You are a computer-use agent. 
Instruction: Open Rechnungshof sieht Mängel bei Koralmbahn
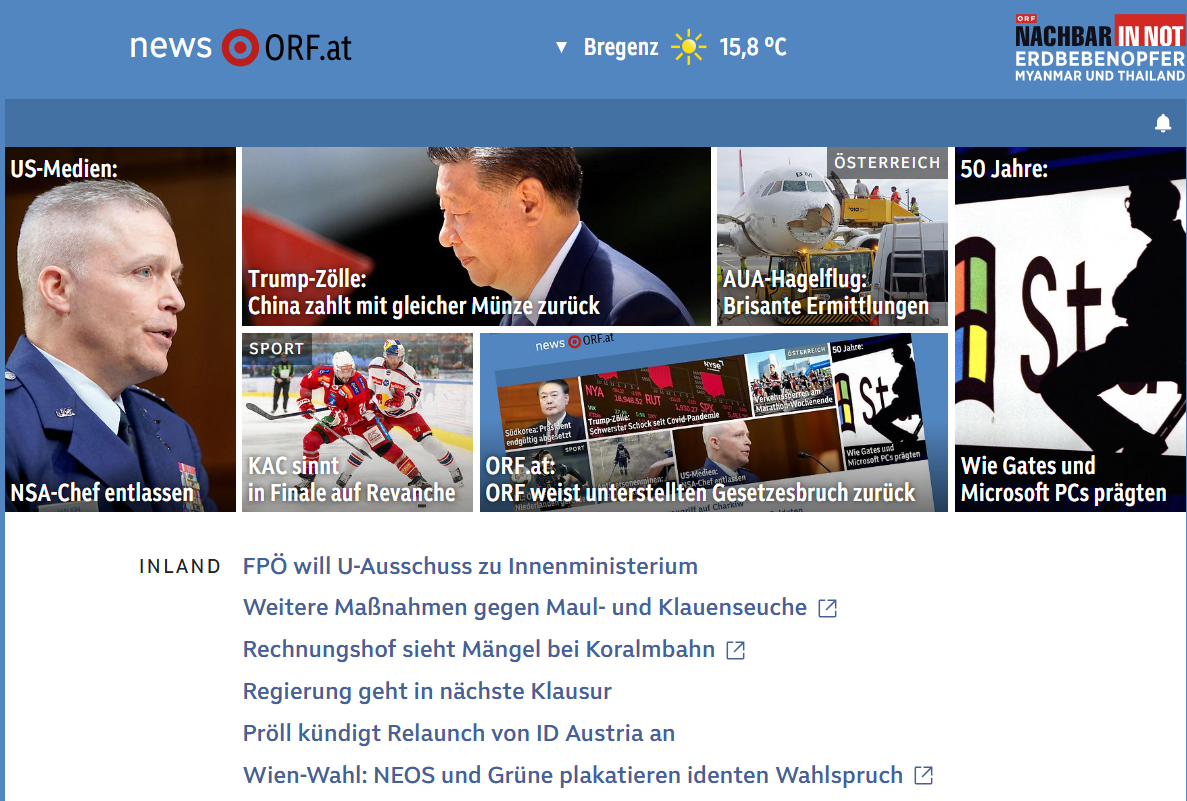[x=478, y=650]
